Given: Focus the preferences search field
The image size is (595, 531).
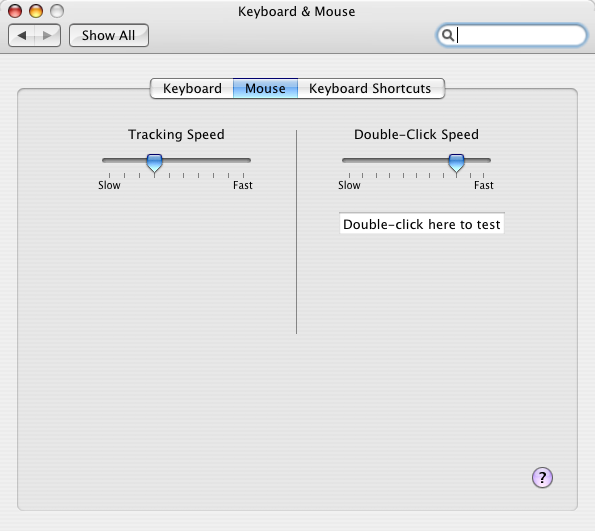Looking at the screenshot, I should [x=512, y=35].
